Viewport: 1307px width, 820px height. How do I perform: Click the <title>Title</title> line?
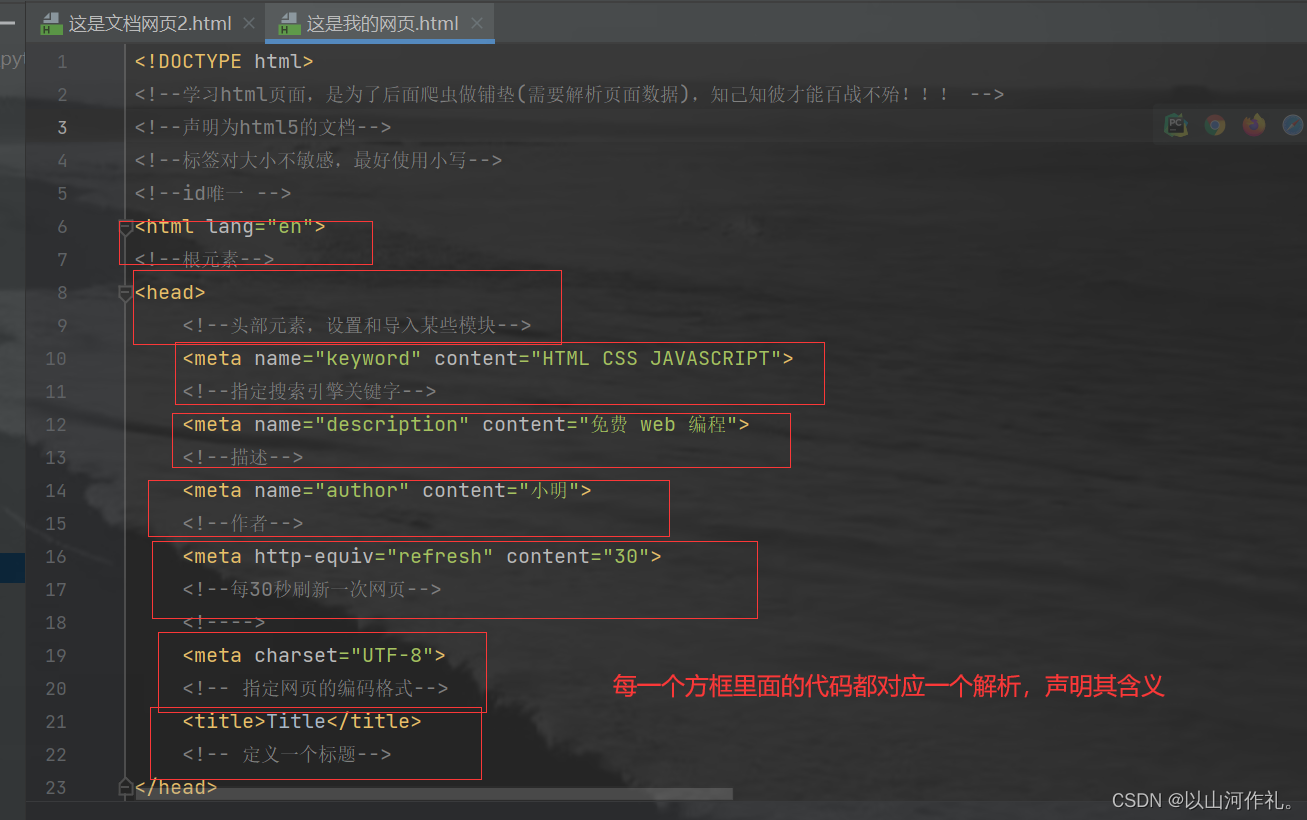[302, 722]
